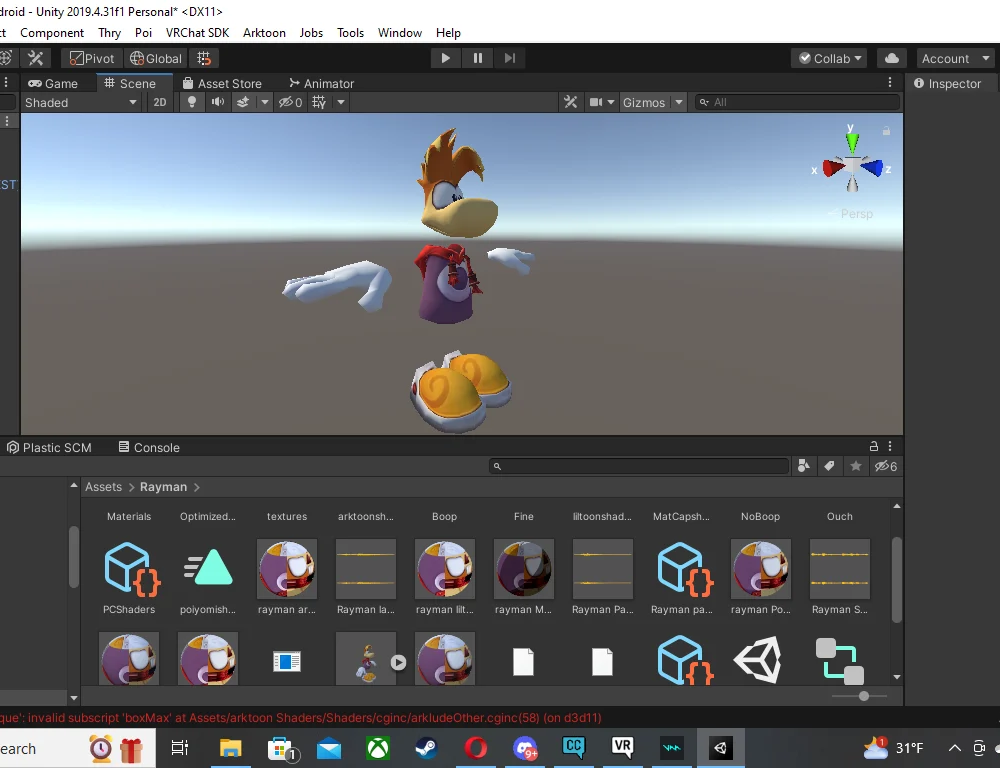The width and height of the screenshot is (1000, 768).
Task: Toggle scene lighting in the Scene view toolbar
Action: point(191,101)
